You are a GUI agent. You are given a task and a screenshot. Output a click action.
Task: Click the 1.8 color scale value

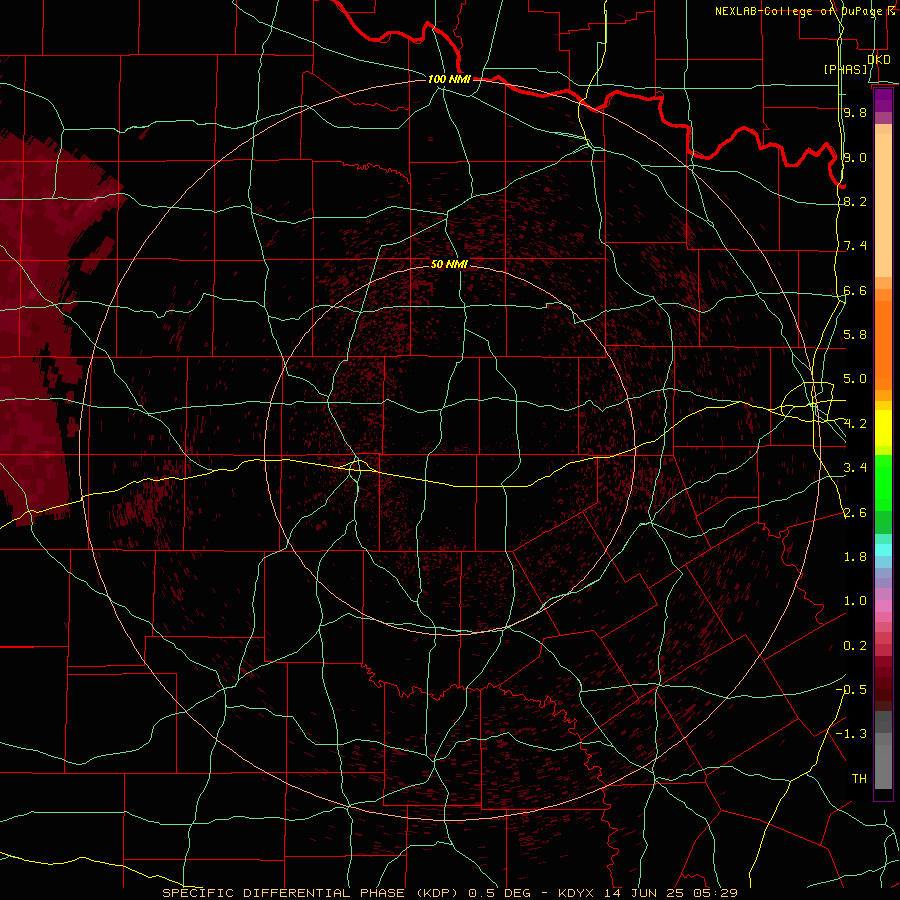pos(855,557)
